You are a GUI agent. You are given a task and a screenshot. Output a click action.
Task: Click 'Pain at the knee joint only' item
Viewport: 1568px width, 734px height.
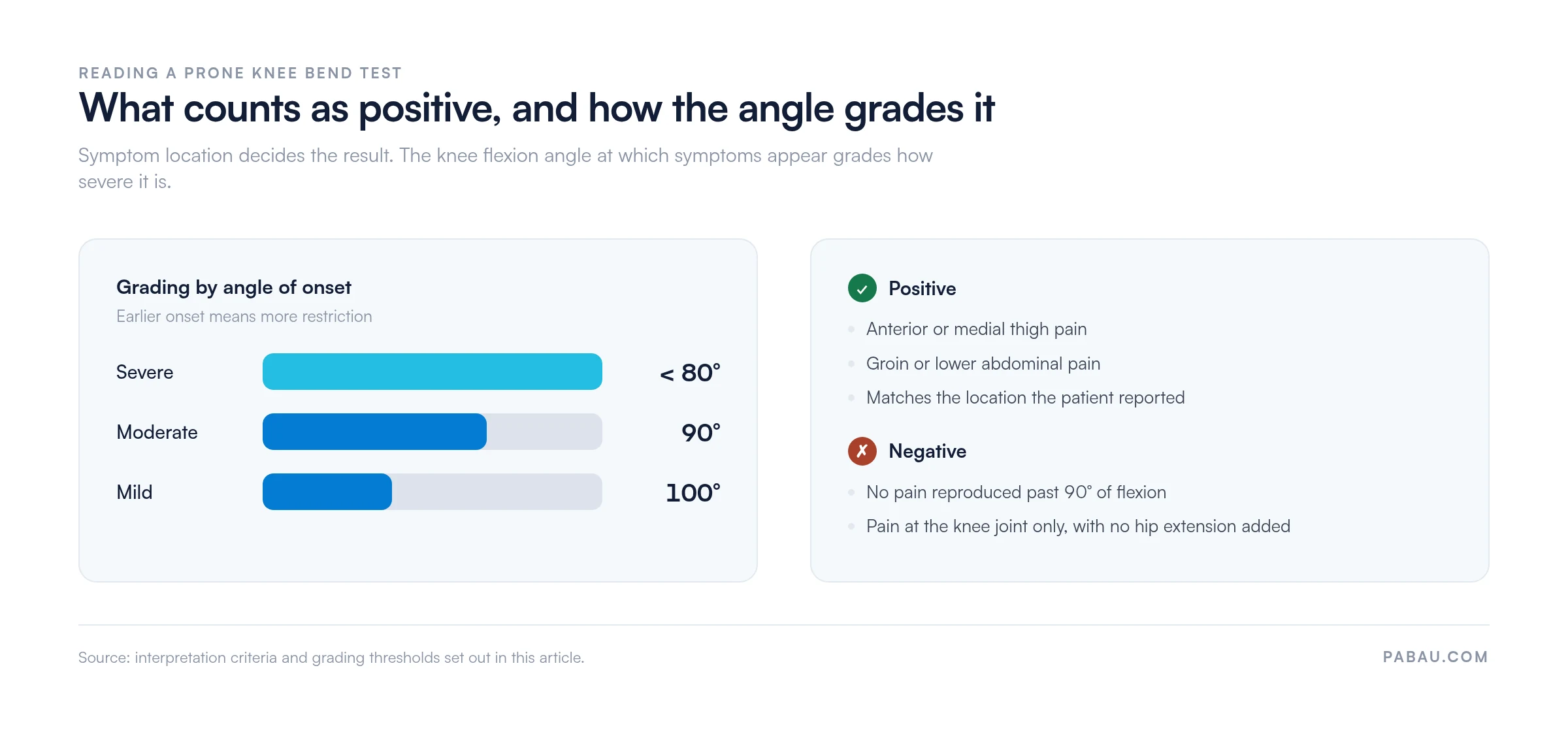[x=1078, y=526]
